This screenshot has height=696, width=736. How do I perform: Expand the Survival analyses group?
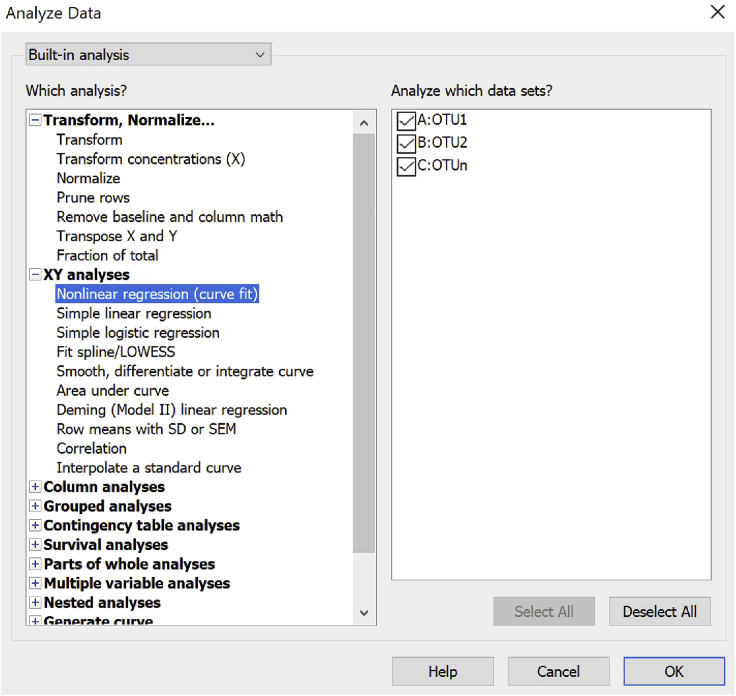click(x=36, y=546)
